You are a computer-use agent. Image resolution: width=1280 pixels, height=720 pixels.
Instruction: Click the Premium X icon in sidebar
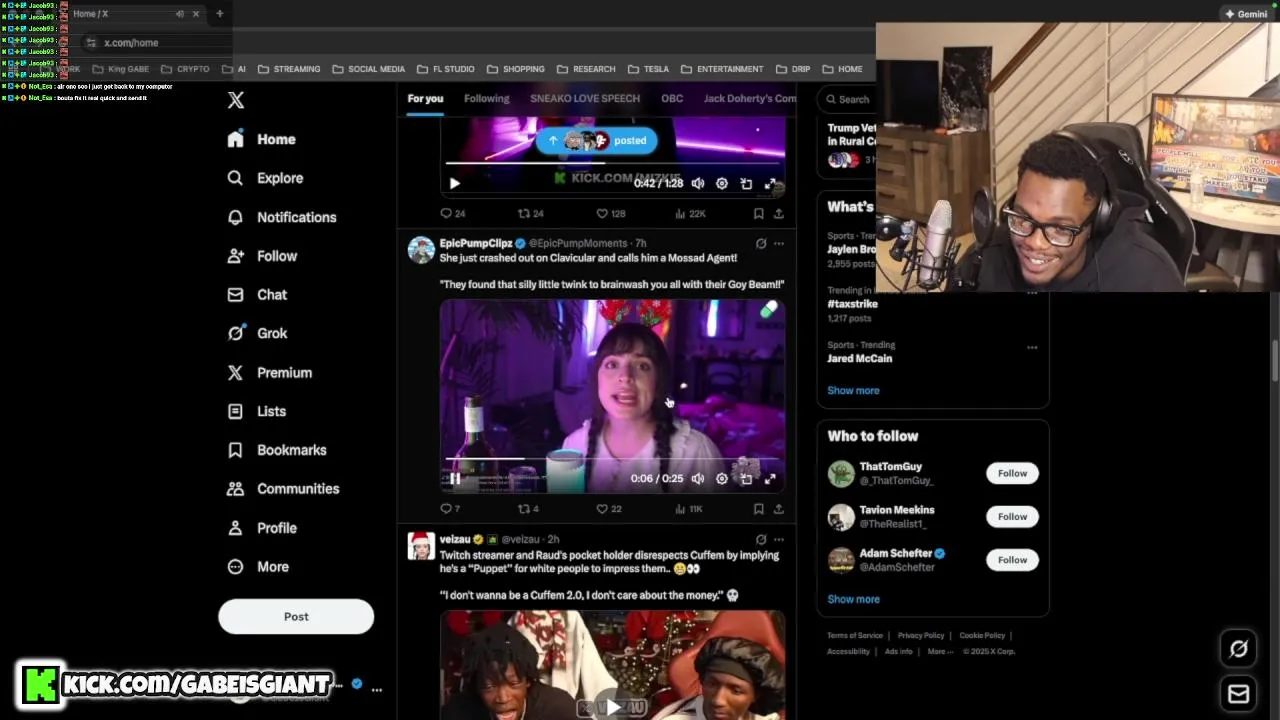pyautogui.click(x=235, y=372)
